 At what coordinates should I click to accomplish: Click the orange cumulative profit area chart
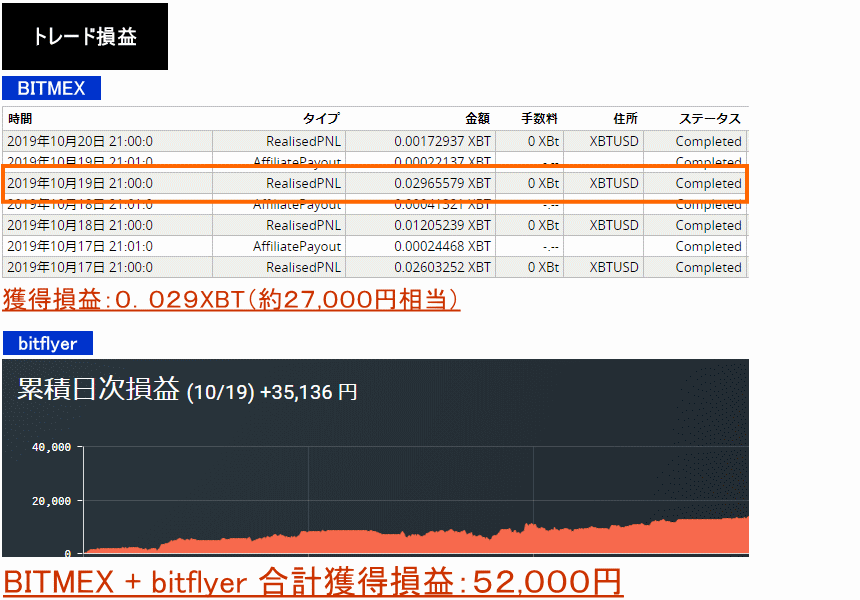pos(450,541)
